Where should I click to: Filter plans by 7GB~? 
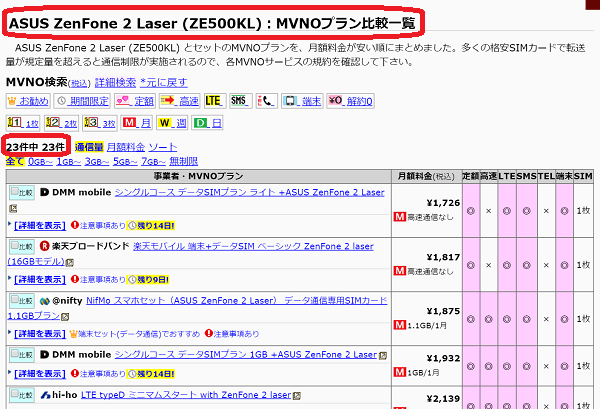click(153, 161)
